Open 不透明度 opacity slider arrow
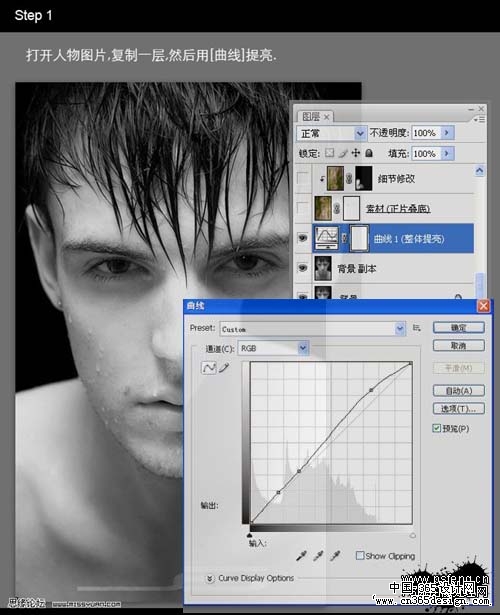Image resolution: width=500 pixels, height=615 pixels. pos(447,133)
